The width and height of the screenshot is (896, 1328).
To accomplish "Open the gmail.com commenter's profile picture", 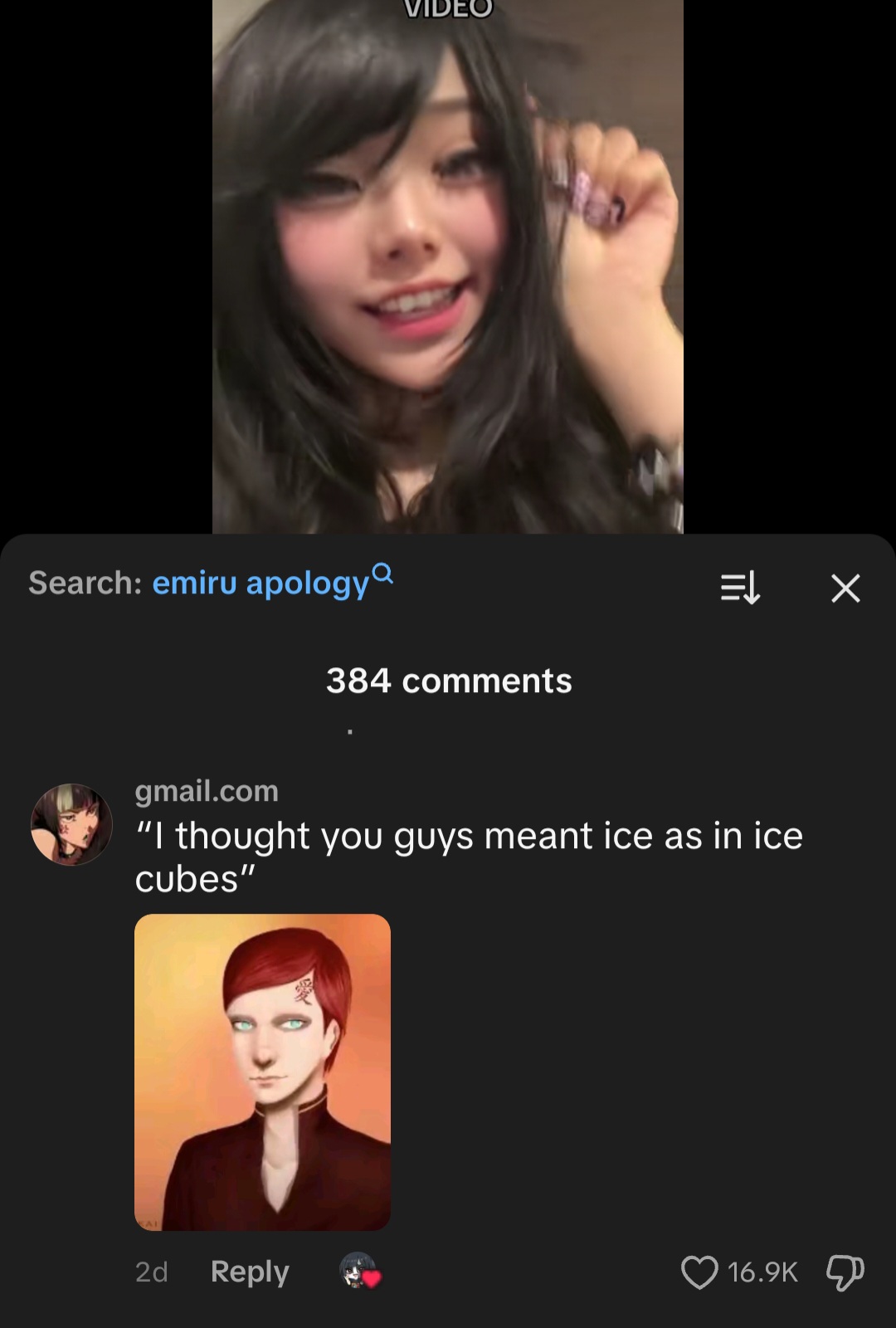I will [71, 824].
